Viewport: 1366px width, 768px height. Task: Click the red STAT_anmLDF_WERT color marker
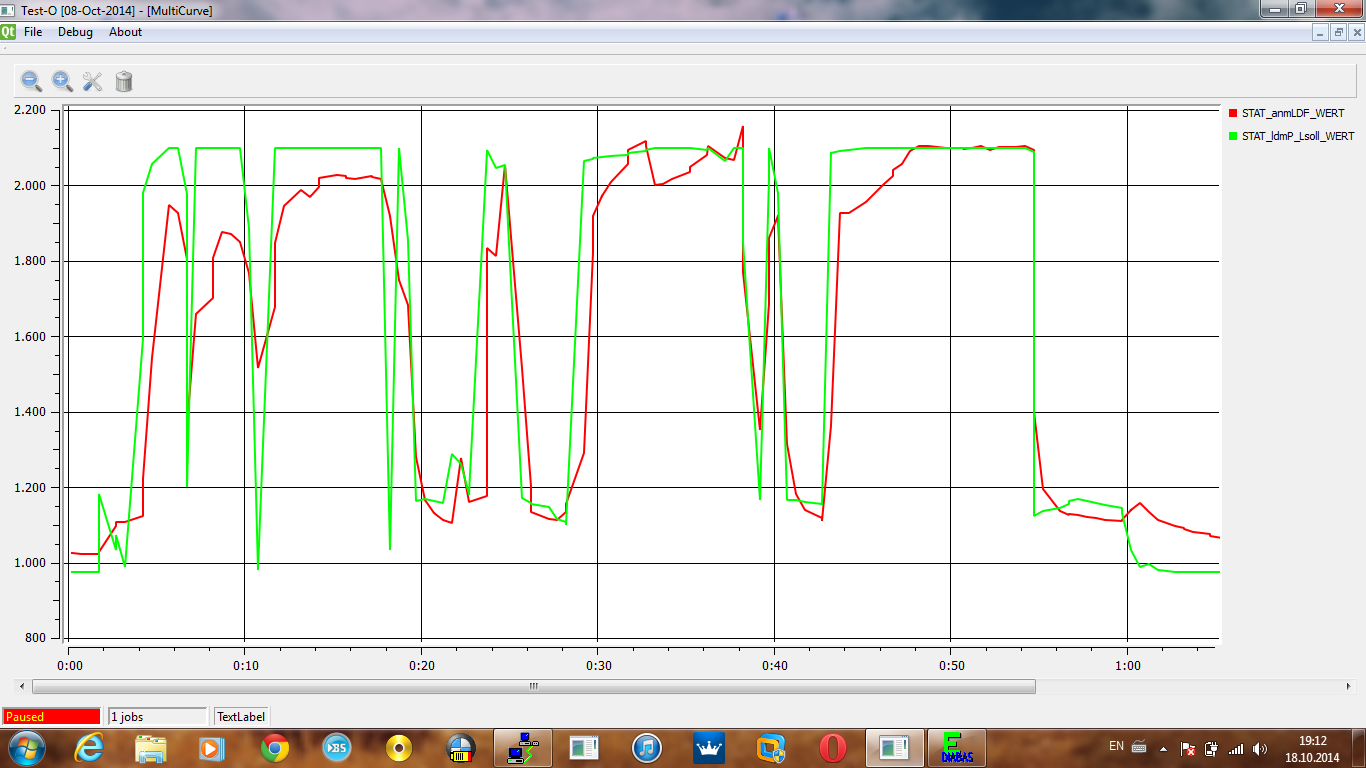coord(1234,114)
